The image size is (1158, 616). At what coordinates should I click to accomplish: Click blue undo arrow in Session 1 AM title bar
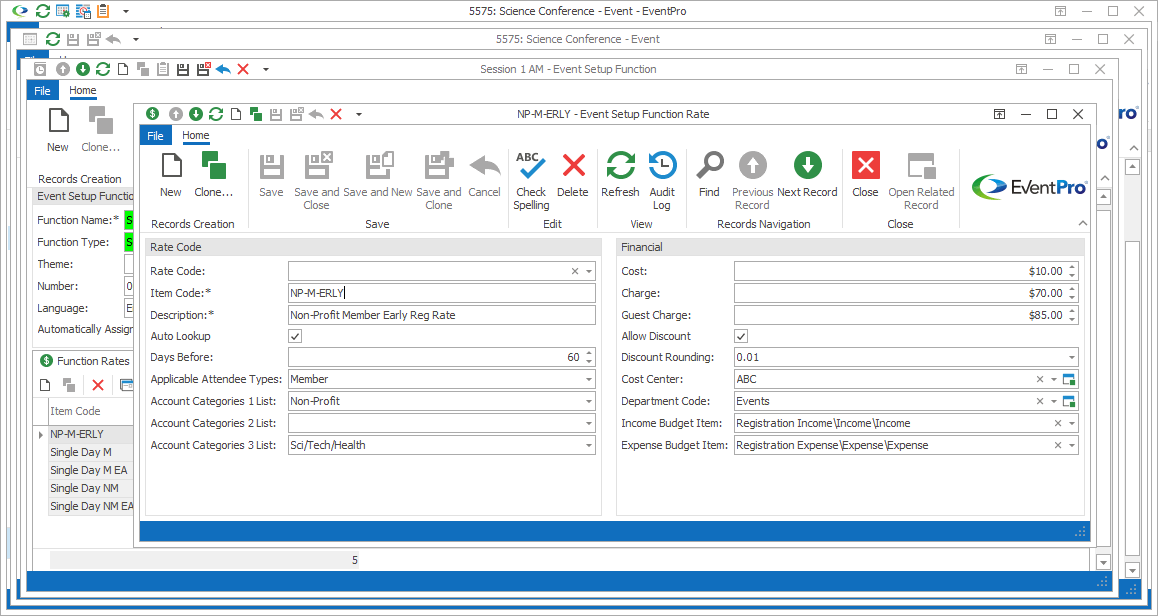223,69
